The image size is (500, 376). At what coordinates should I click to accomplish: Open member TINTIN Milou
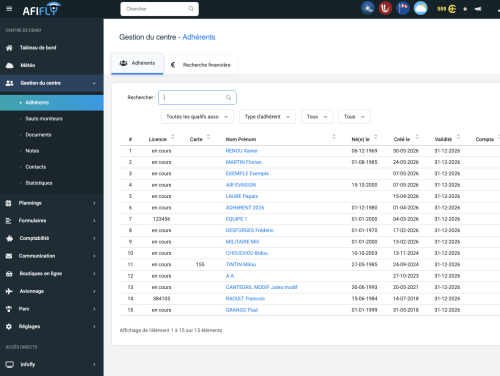[241, 264]
